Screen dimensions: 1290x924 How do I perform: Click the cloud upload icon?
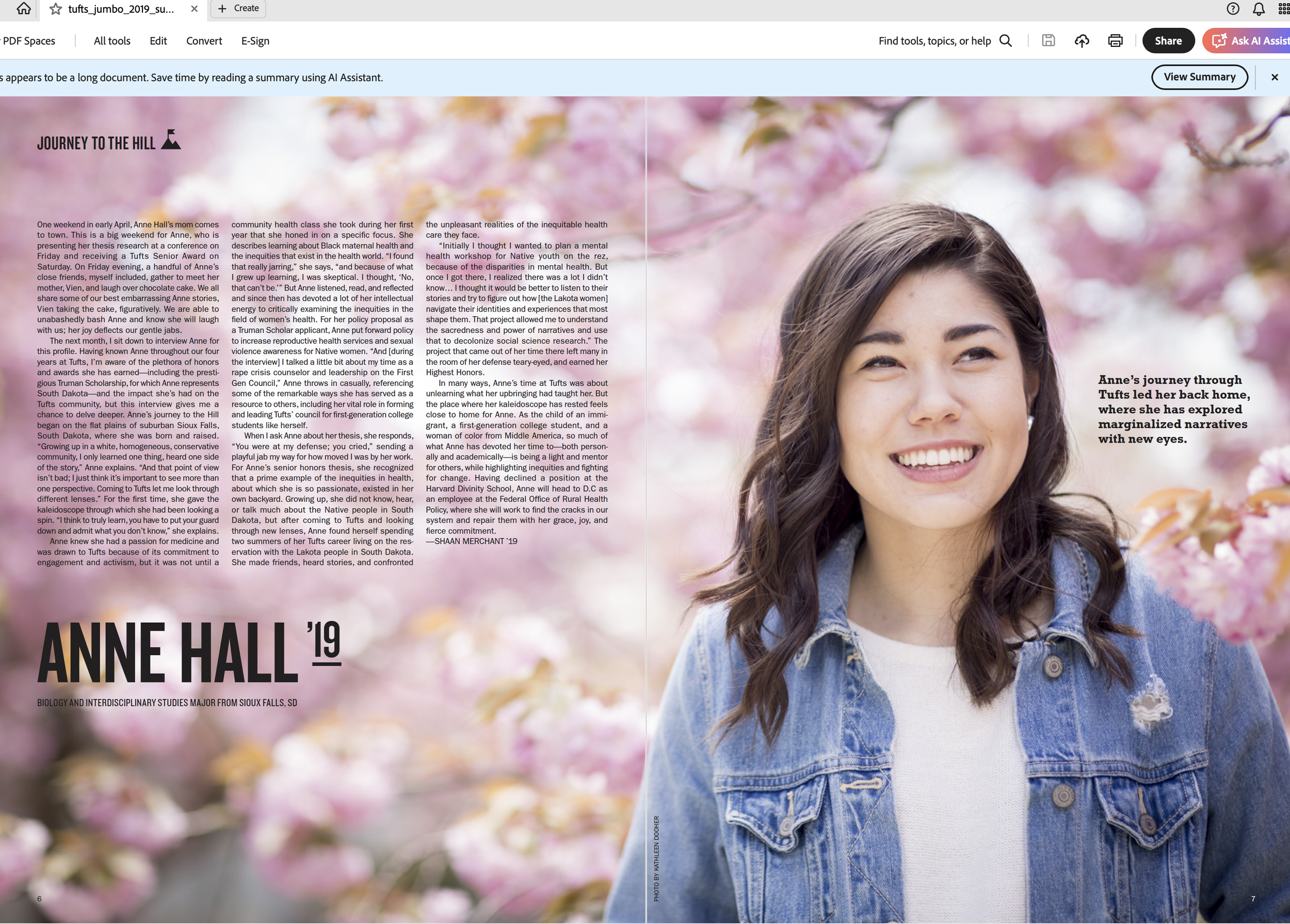tap(1082, 41)
